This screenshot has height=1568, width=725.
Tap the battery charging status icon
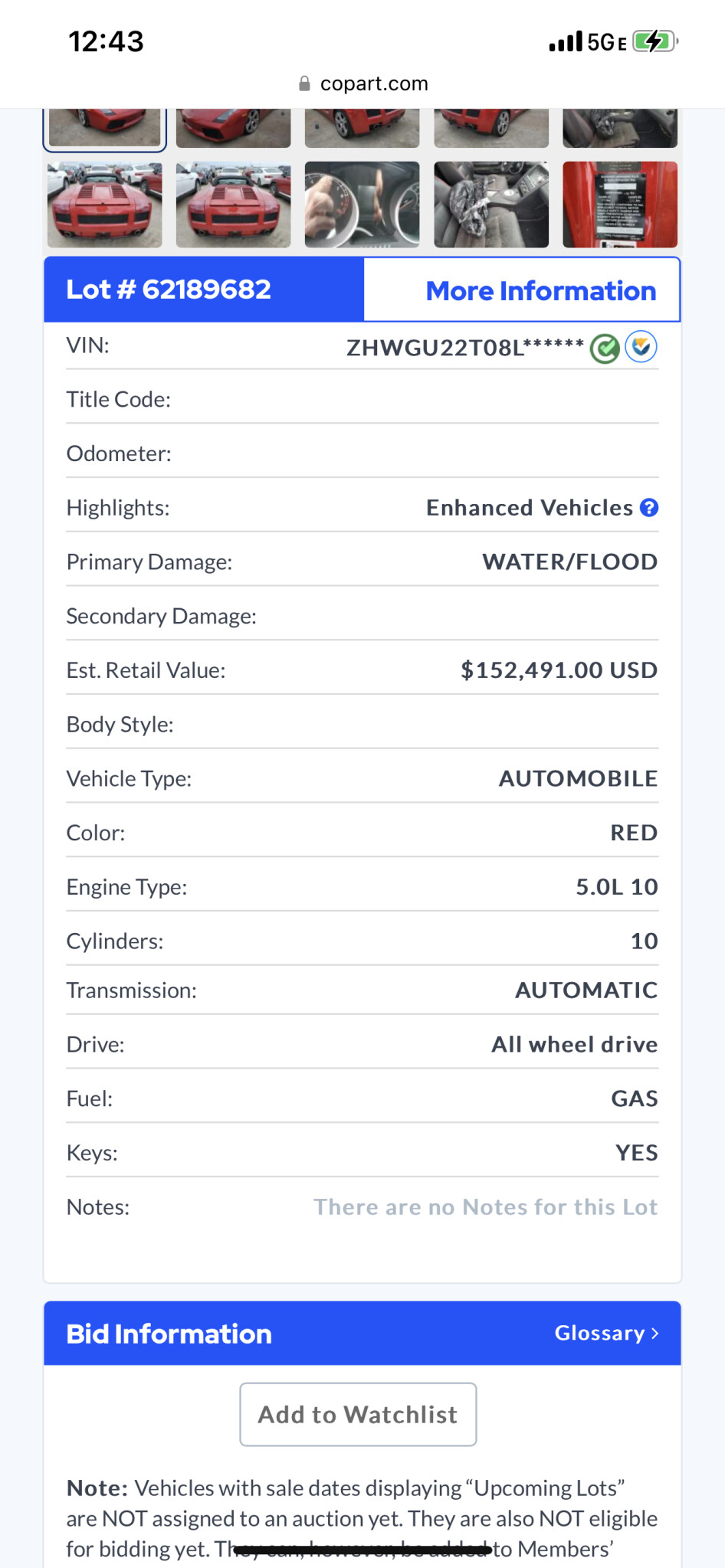[x=654, y=41]
